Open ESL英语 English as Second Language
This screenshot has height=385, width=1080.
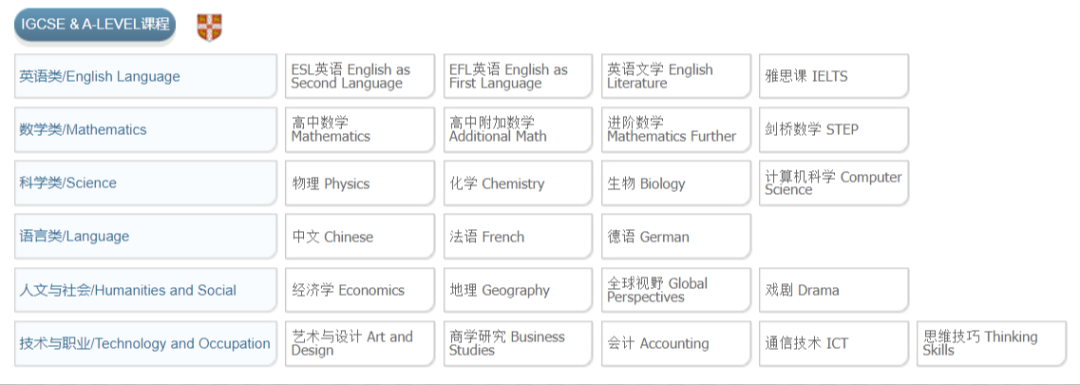(x=360, y=76)
